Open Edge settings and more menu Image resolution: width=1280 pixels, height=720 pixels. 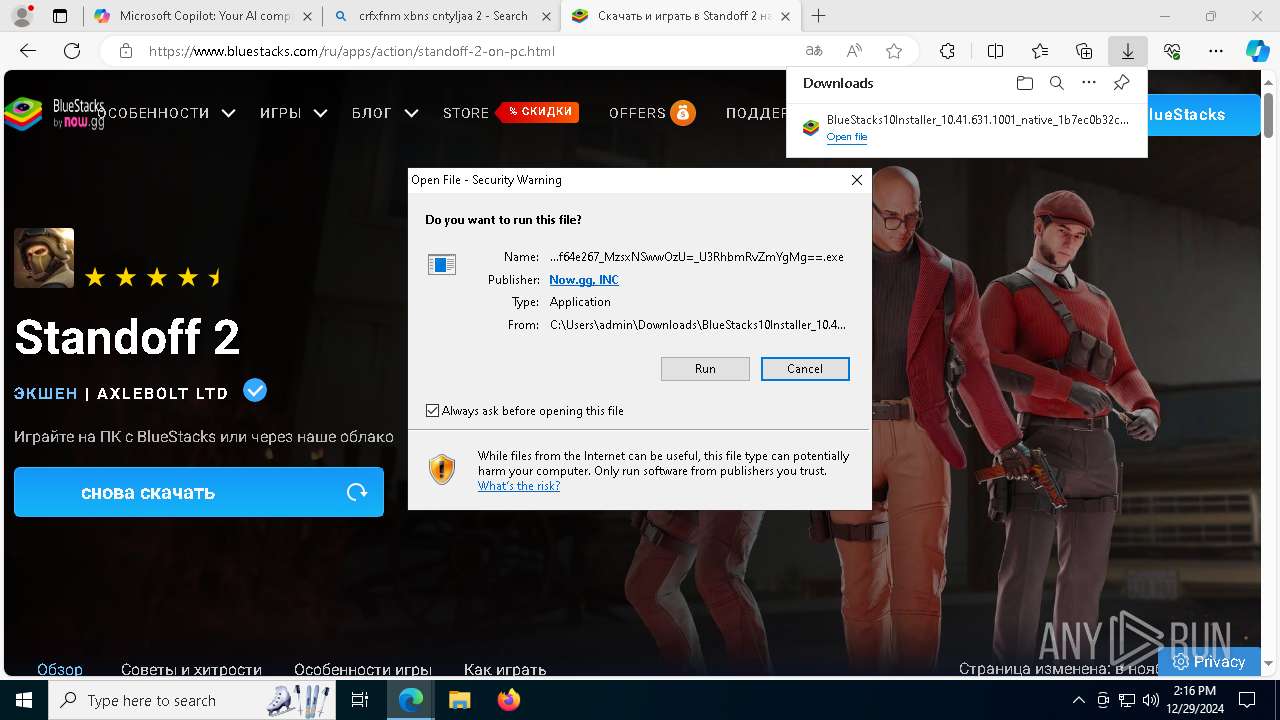click(x=1216, y=51)
